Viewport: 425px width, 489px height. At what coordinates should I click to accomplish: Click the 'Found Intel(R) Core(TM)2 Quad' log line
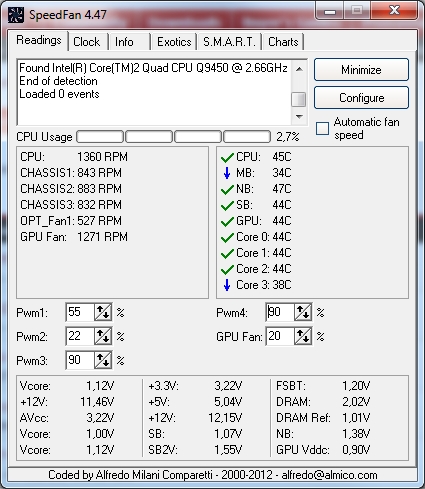coord(153,68)
